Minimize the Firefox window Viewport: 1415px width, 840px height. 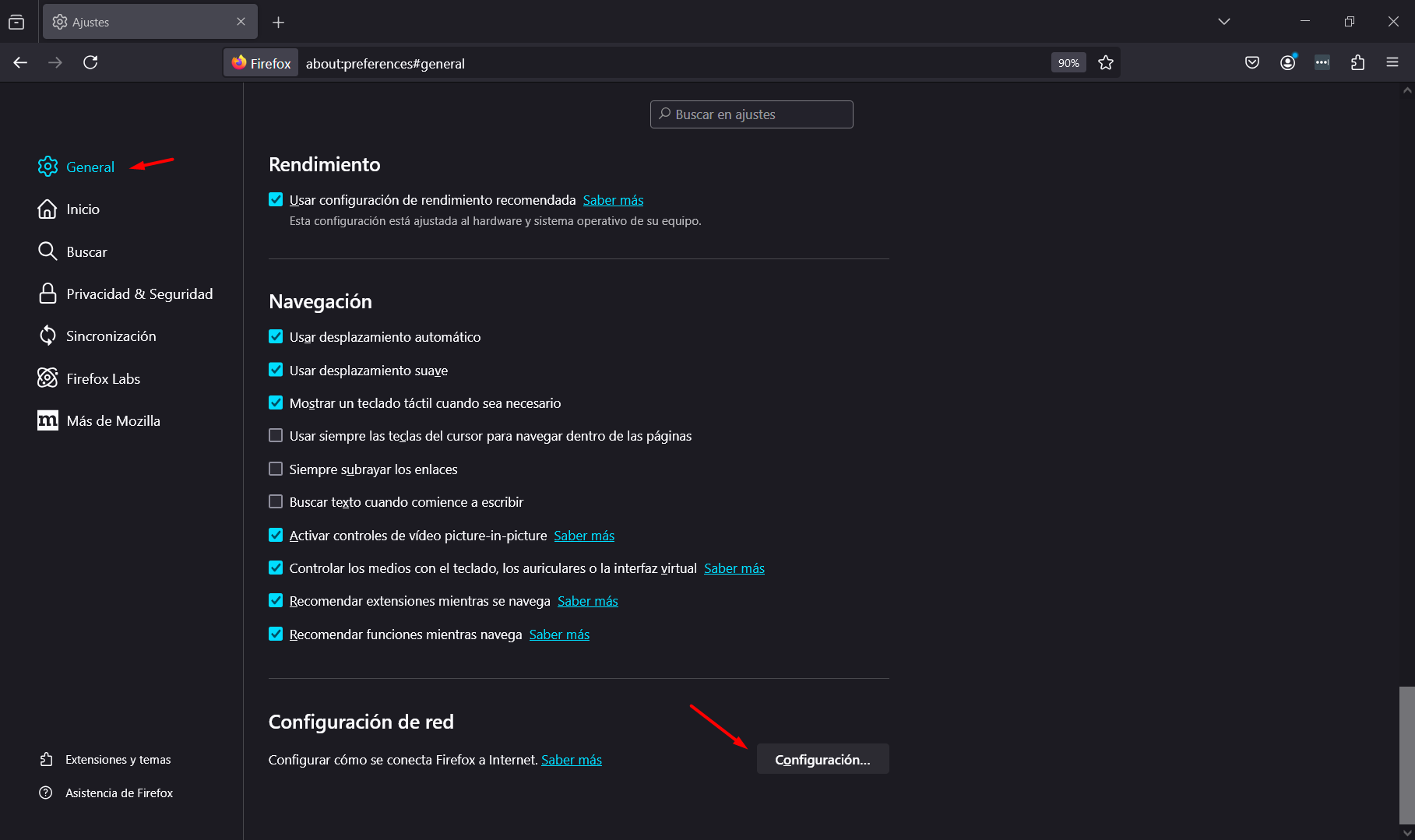(x=1305, y=22)
